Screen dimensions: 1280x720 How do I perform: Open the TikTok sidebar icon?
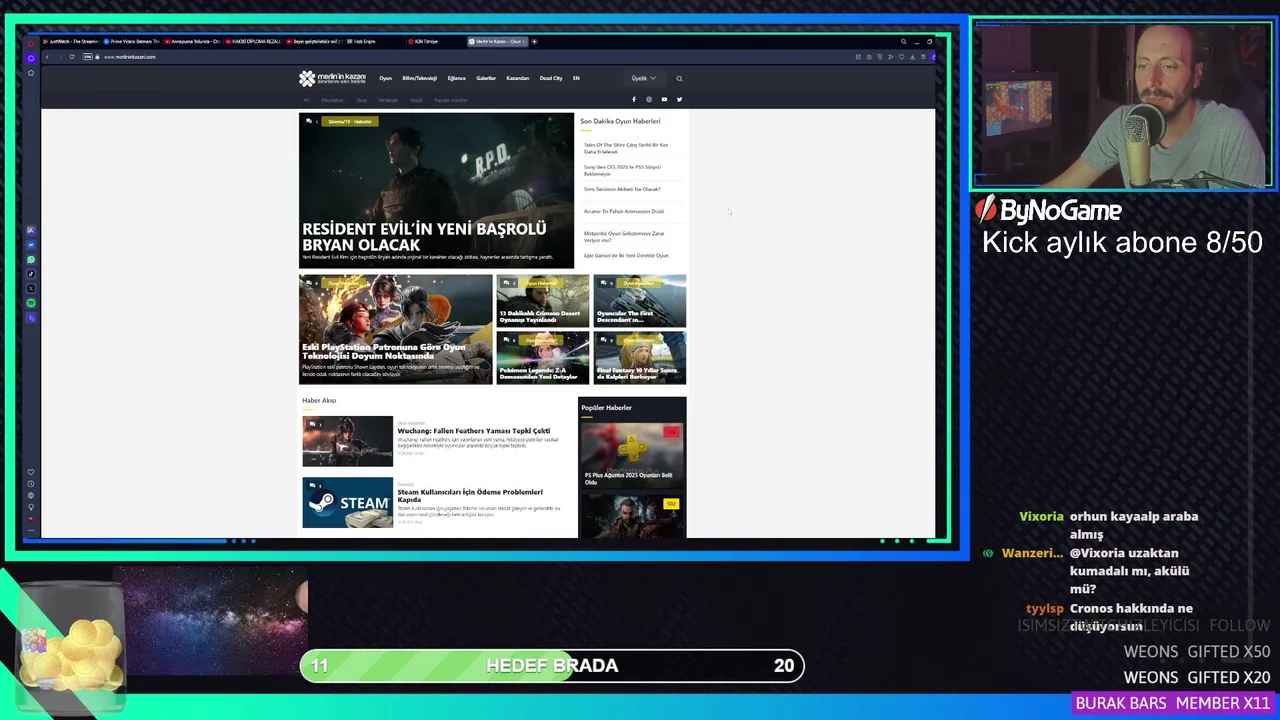click(x=31, y=274)
